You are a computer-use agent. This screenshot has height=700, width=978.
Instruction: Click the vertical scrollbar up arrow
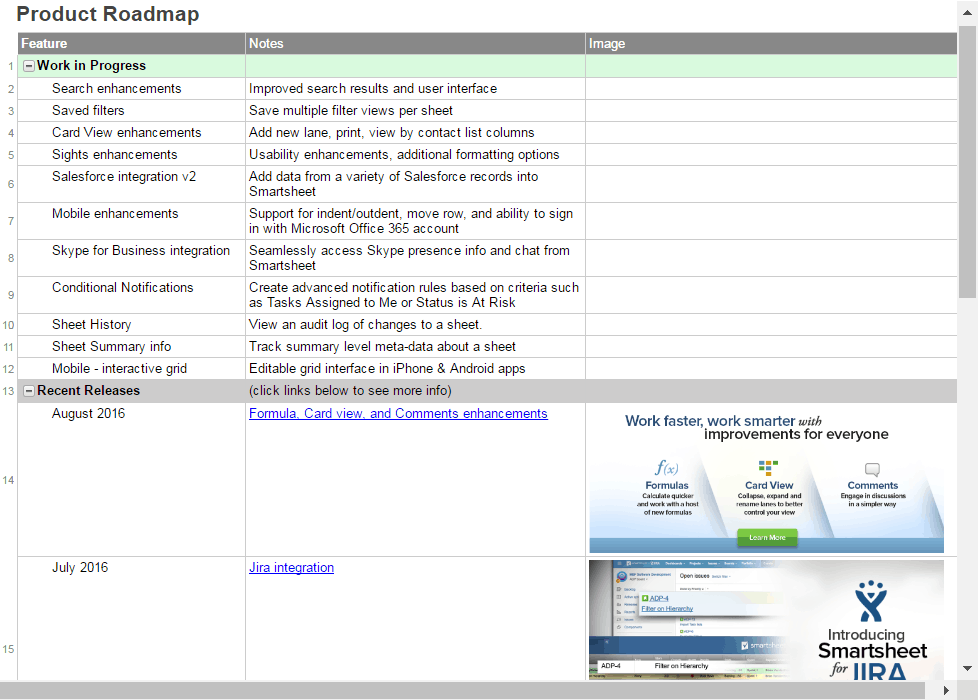967,12
